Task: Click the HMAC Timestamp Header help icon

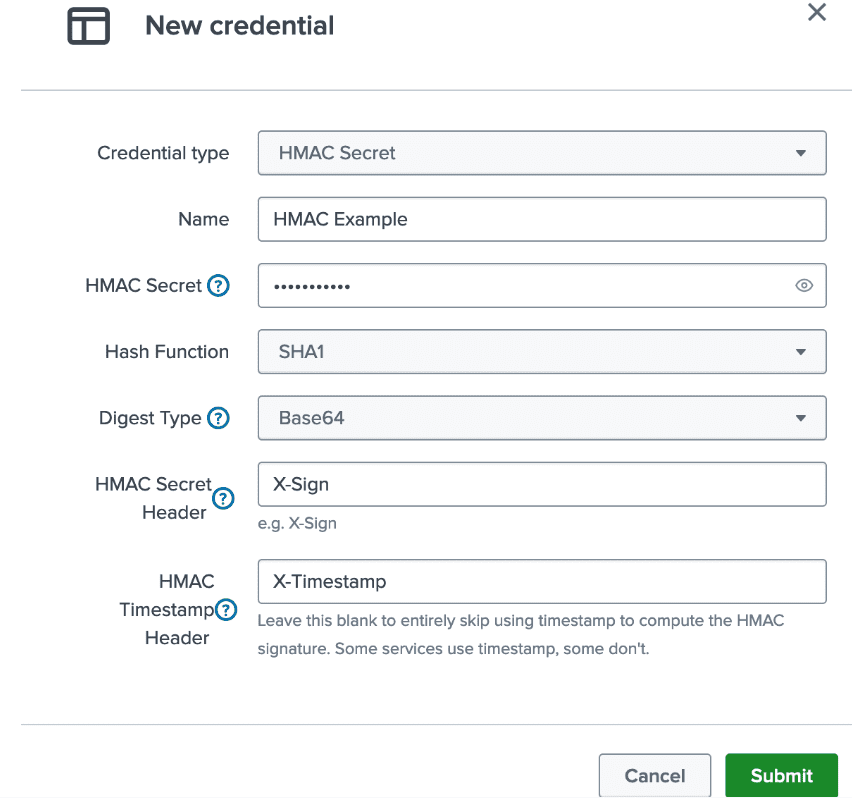Action: (227, 609)
